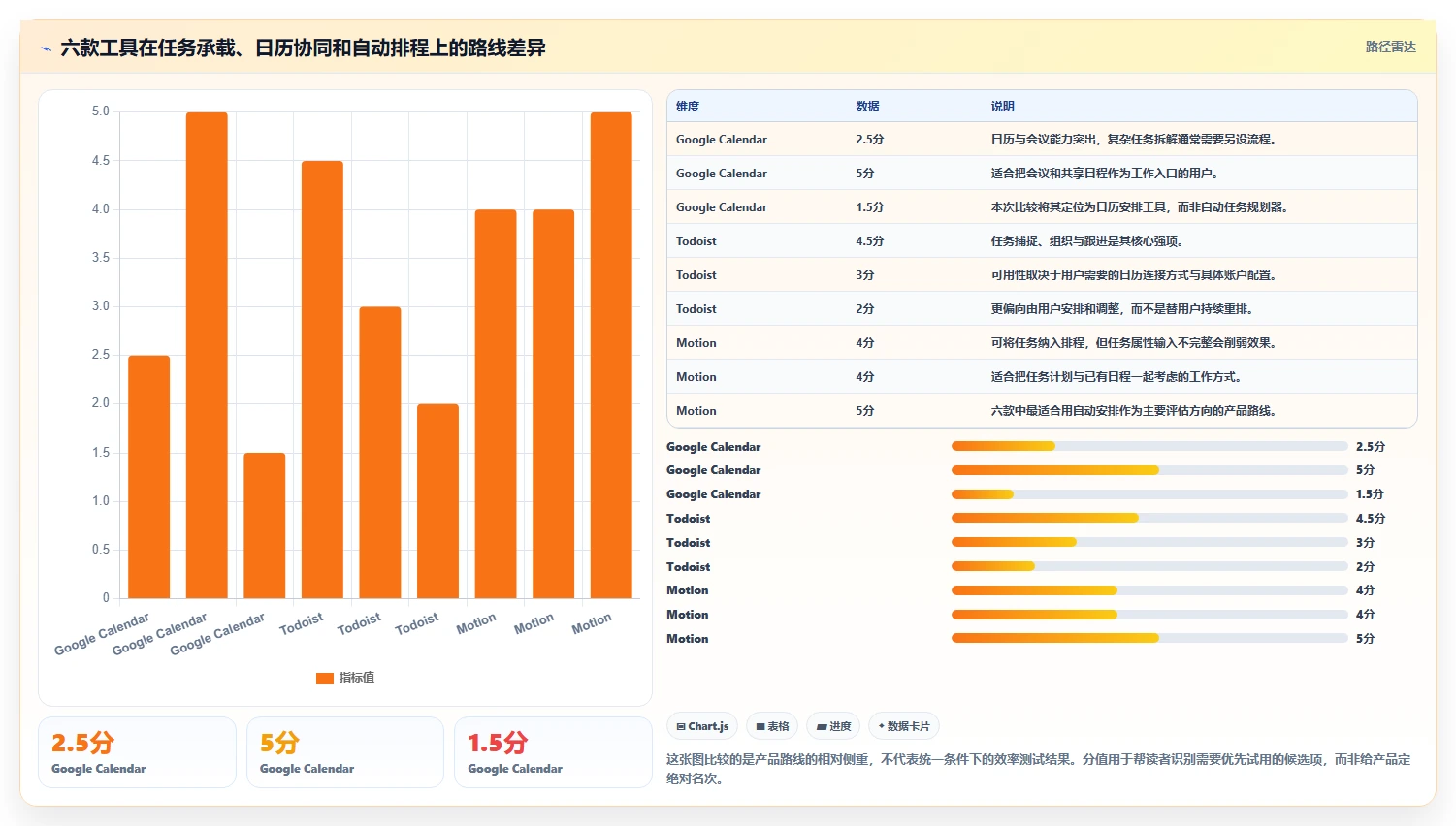Viewport: 1456px width, 826px height.
Task: Click the tallest Google Calendar bar at 5.0
Action: click(x=207, y=355)
